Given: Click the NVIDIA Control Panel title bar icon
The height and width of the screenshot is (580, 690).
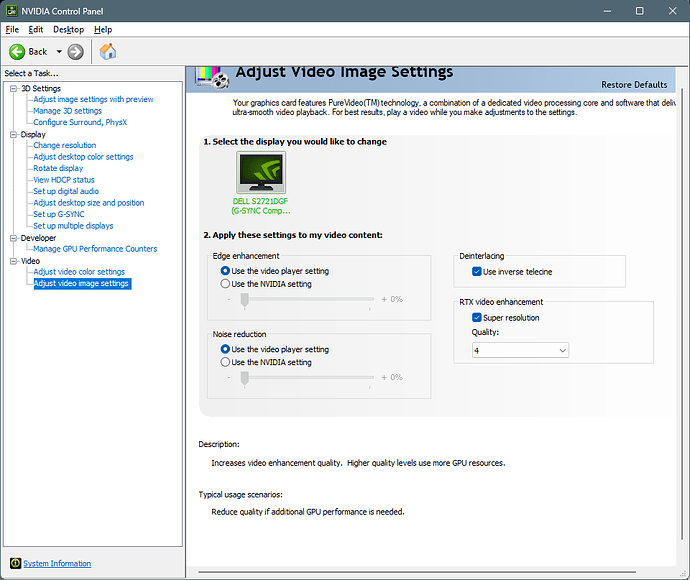Looking at the screenshot, I should click(x=11, y=11).
